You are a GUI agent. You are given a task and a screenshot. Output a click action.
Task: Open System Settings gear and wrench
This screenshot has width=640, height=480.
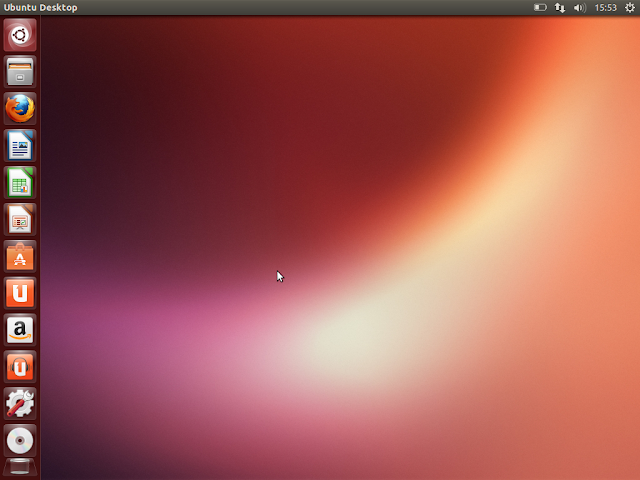click(x=20, y=404)
